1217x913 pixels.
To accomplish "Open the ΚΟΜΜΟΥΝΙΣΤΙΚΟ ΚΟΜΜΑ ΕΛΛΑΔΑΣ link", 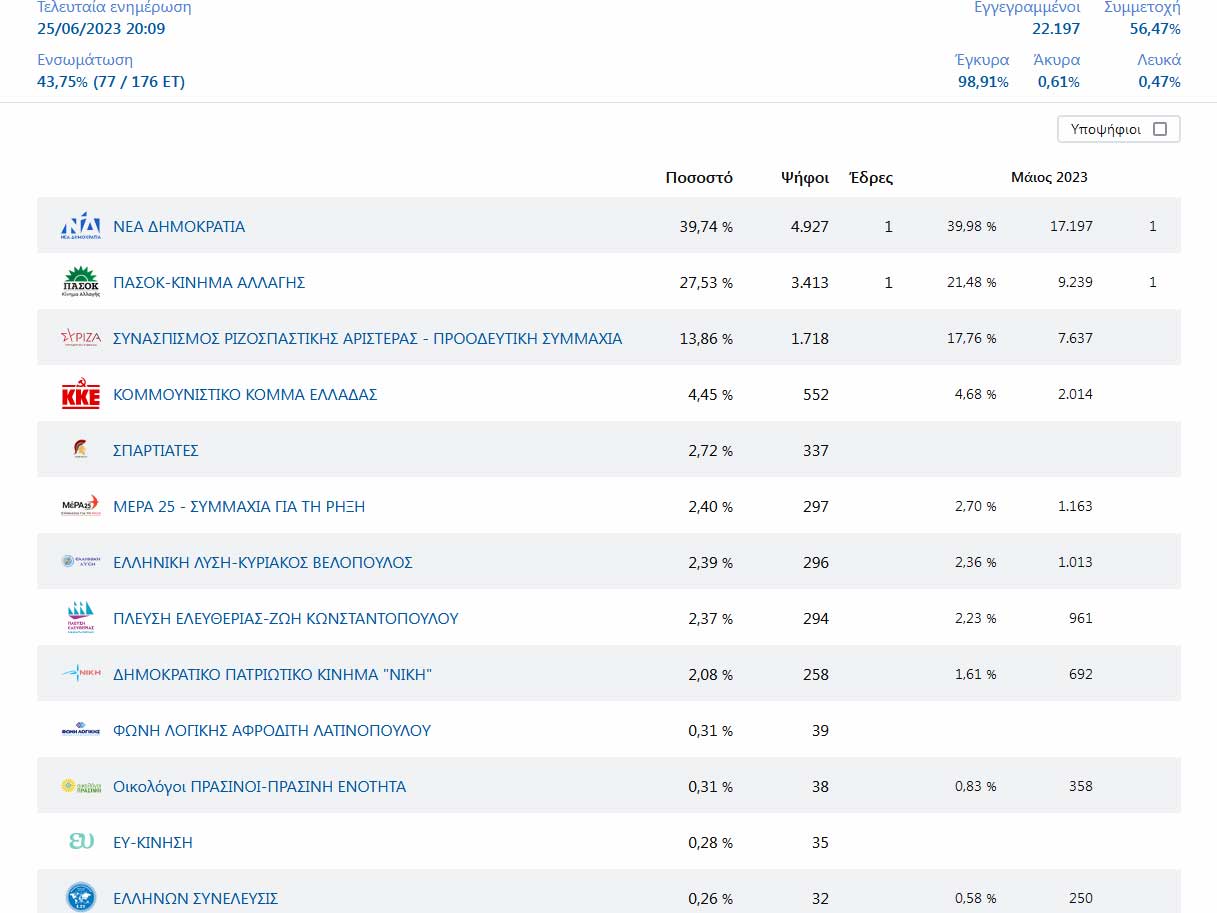I will point(245,395).
